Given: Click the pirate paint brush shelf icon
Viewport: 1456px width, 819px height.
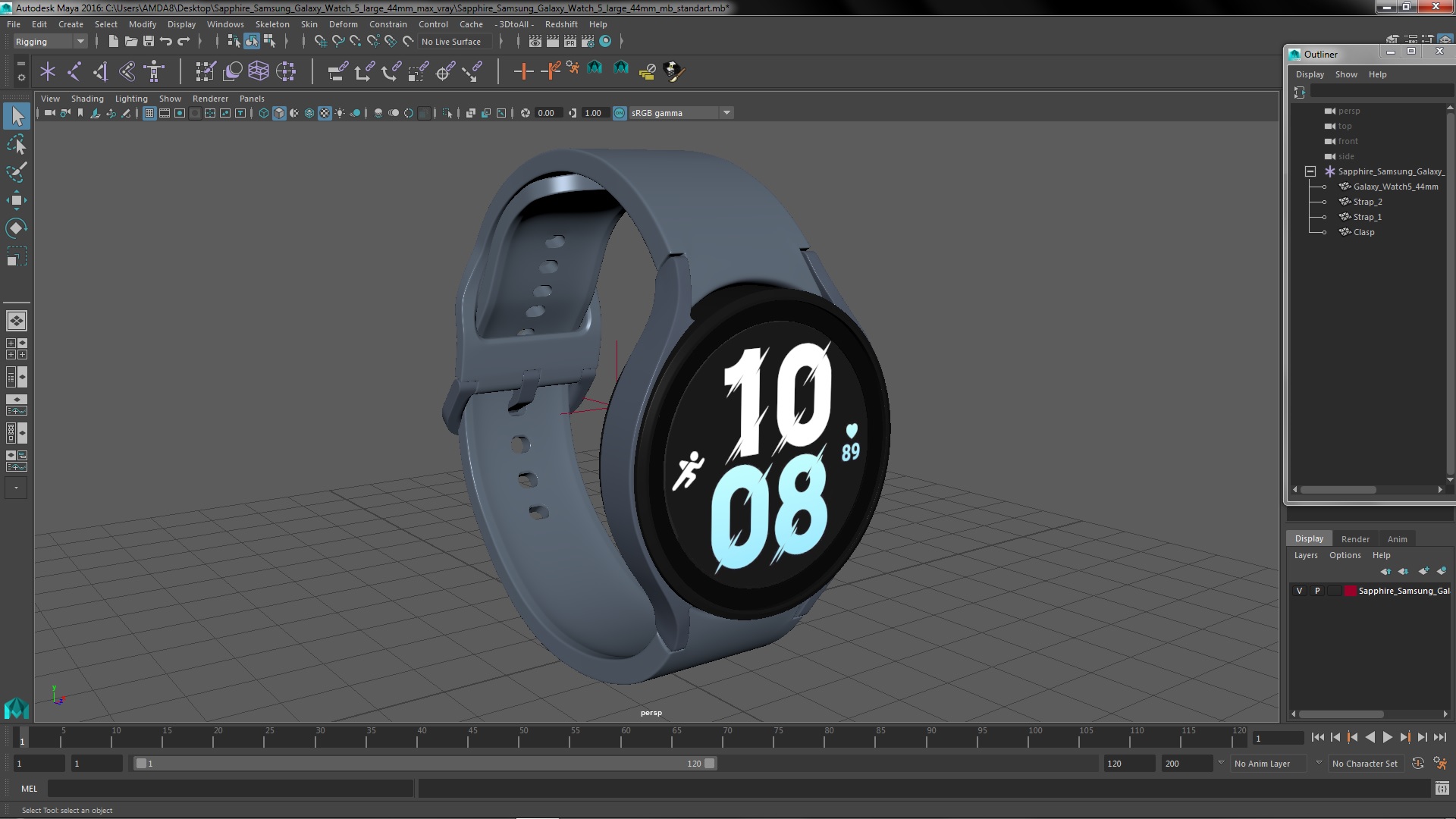Looking at the screenshot, I should pyautogui.click(x=673, y=72).
